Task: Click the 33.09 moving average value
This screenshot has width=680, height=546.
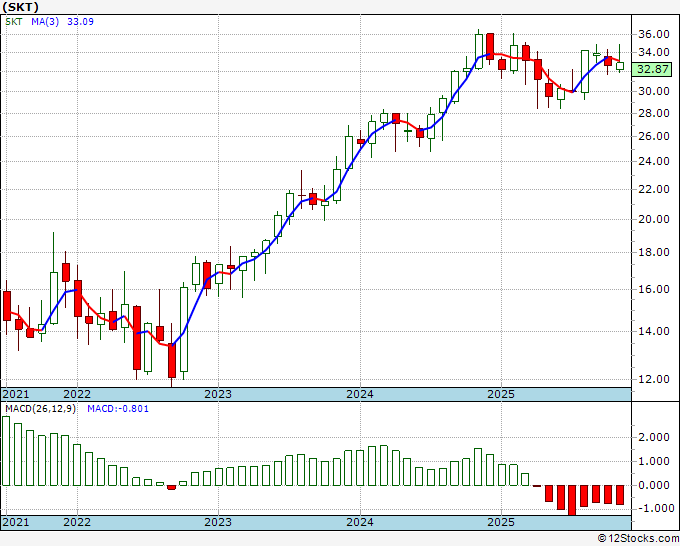Action: (x=80, y=22)
